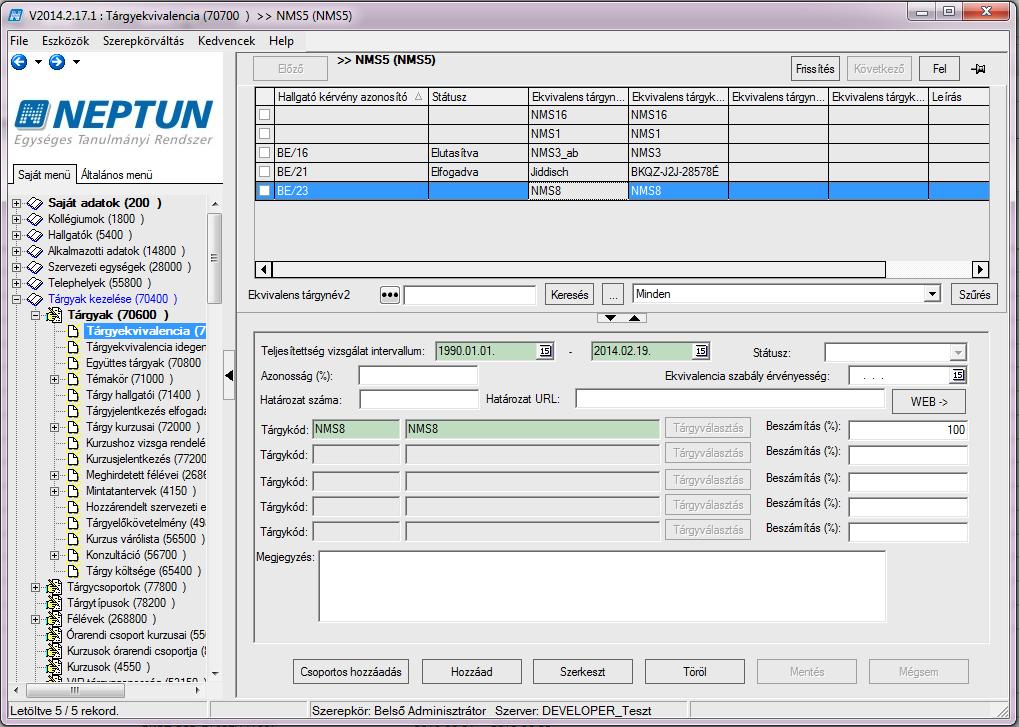Open the Szerepkörváltás menu
The image size is (1019, 727).
click(x=143, y=41)
